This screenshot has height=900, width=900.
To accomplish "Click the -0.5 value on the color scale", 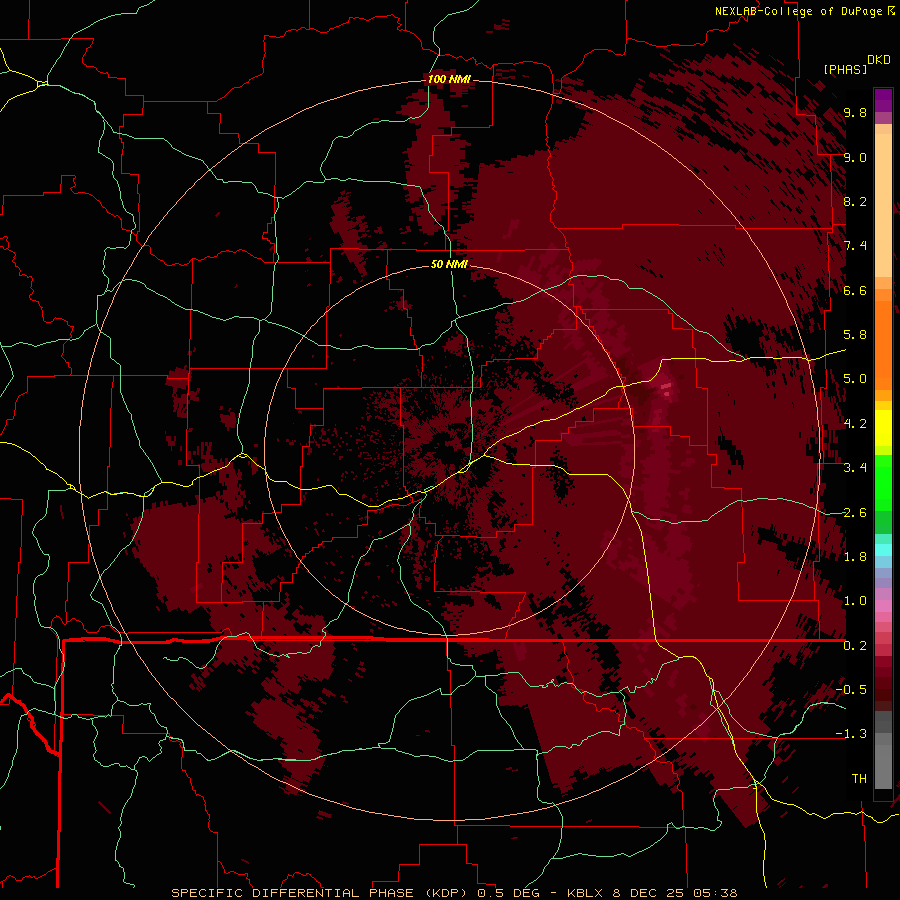I will coord(851,690).
